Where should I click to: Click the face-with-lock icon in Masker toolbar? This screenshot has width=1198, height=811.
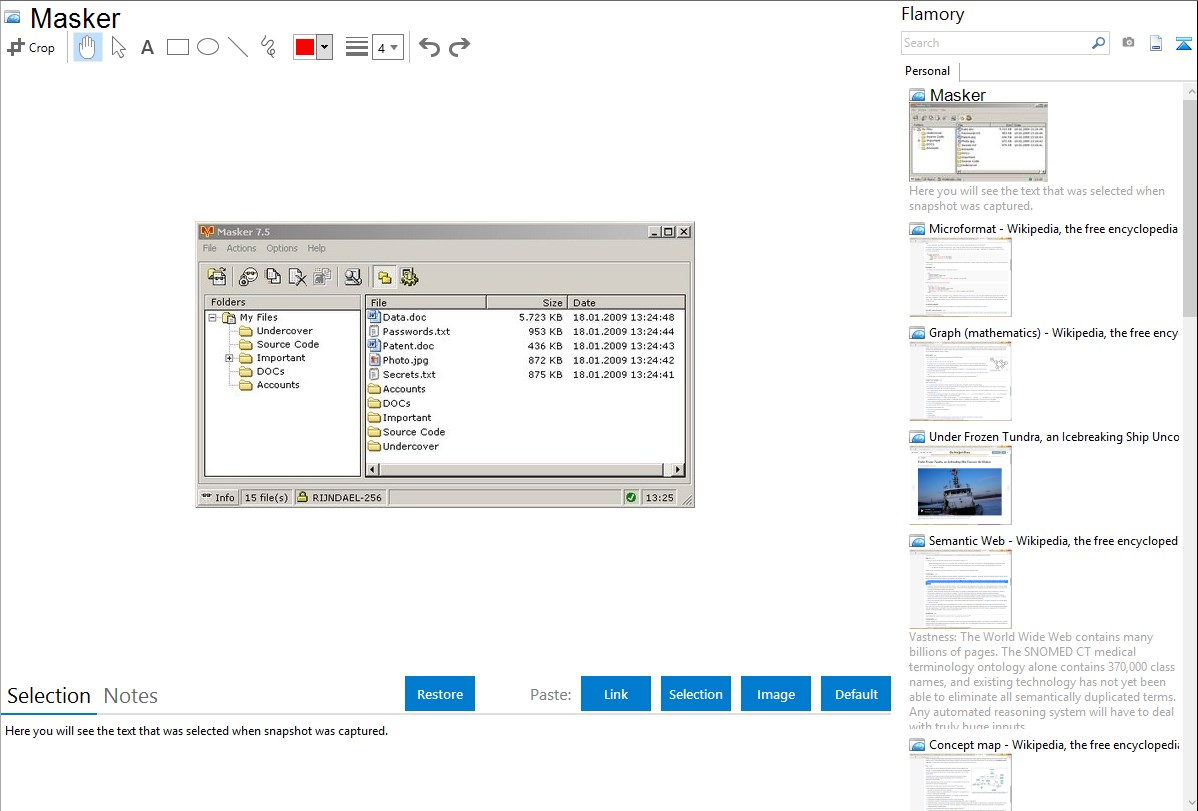pyautogui.click(x=248, y=277)
